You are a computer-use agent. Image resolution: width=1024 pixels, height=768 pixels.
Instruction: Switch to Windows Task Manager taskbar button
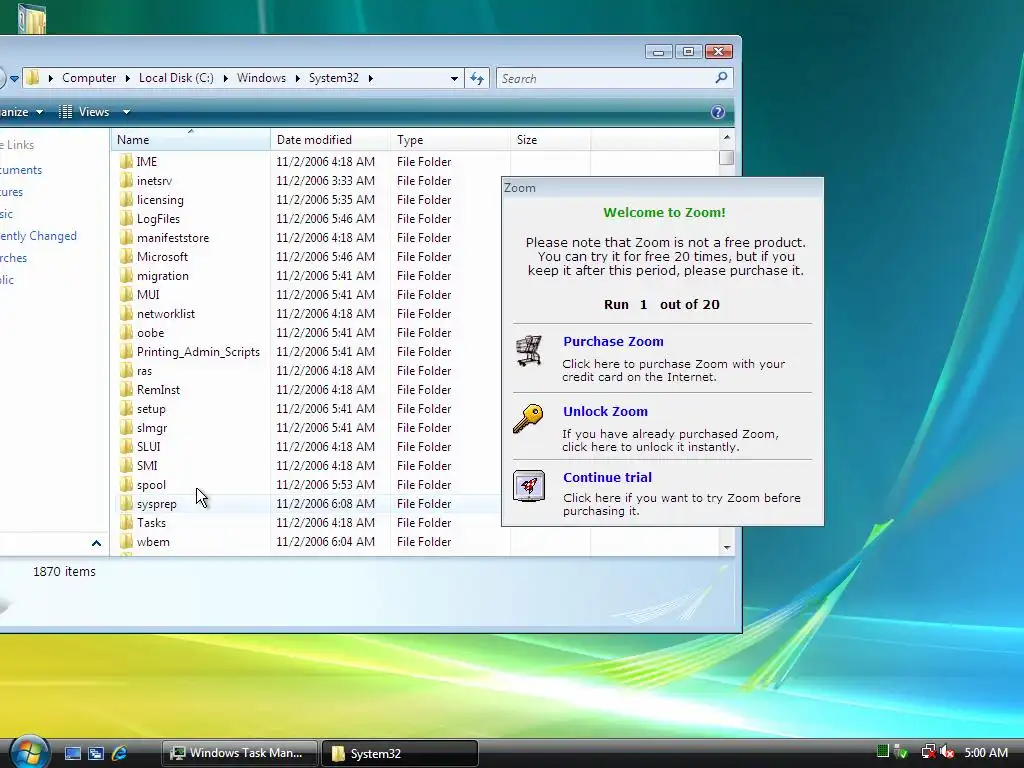[x=240, y=753]
